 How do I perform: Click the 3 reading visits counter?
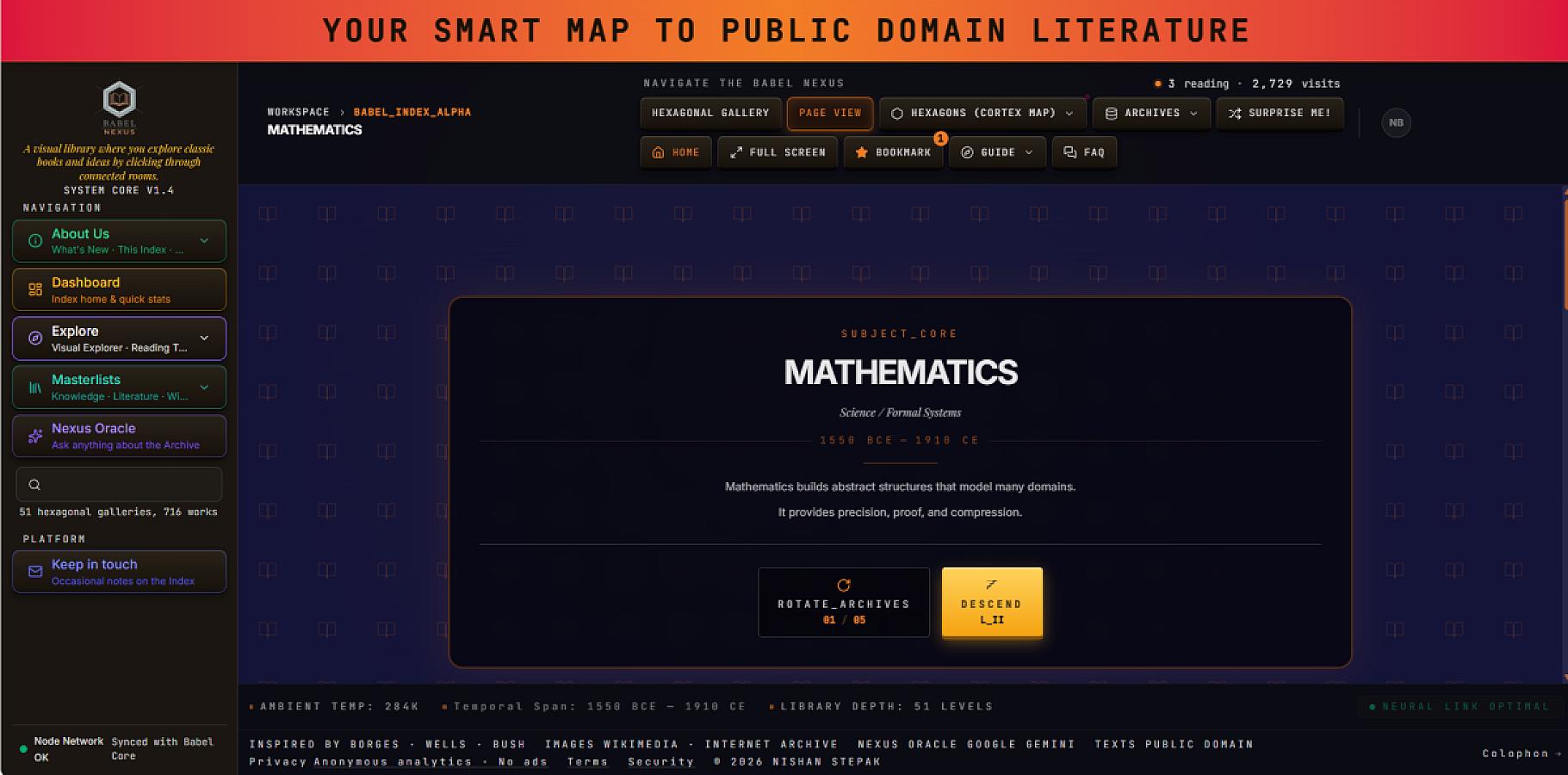tap(1247, 84)
